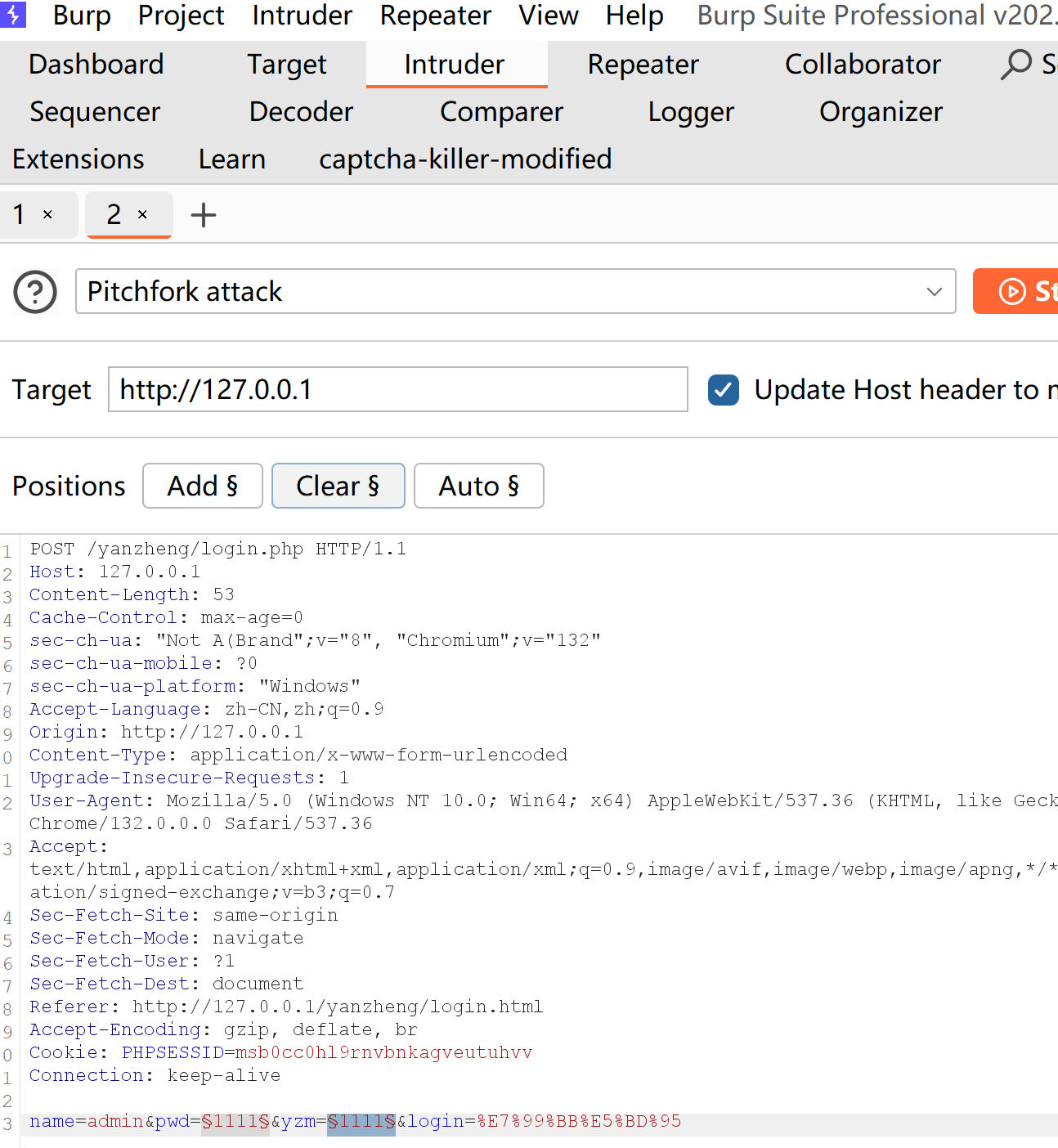
Task: Click the Auto § button
Action: click(x=479, y=486)
